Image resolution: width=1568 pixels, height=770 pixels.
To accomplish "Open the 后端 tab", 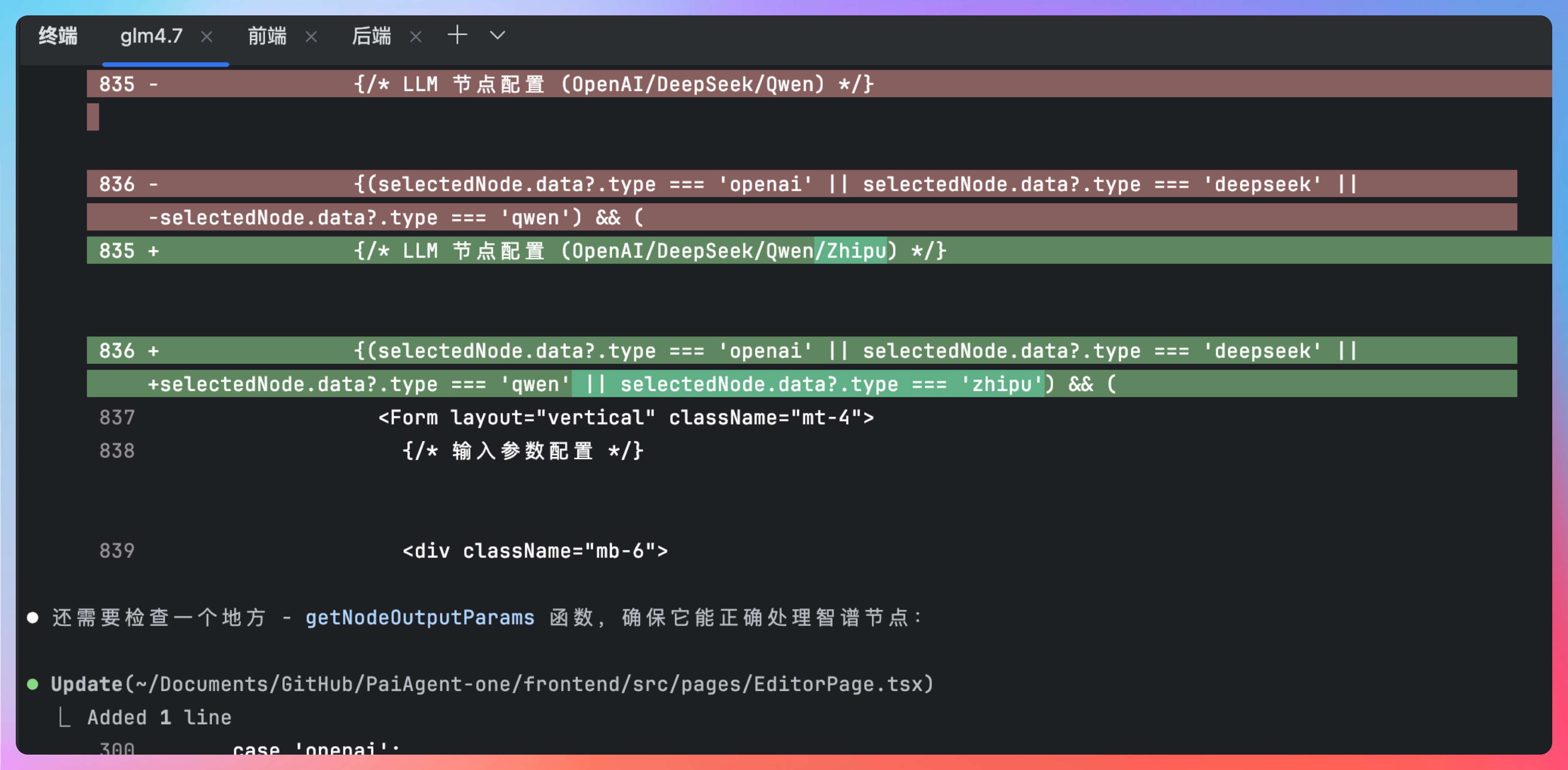I will [x=371, y=37].
